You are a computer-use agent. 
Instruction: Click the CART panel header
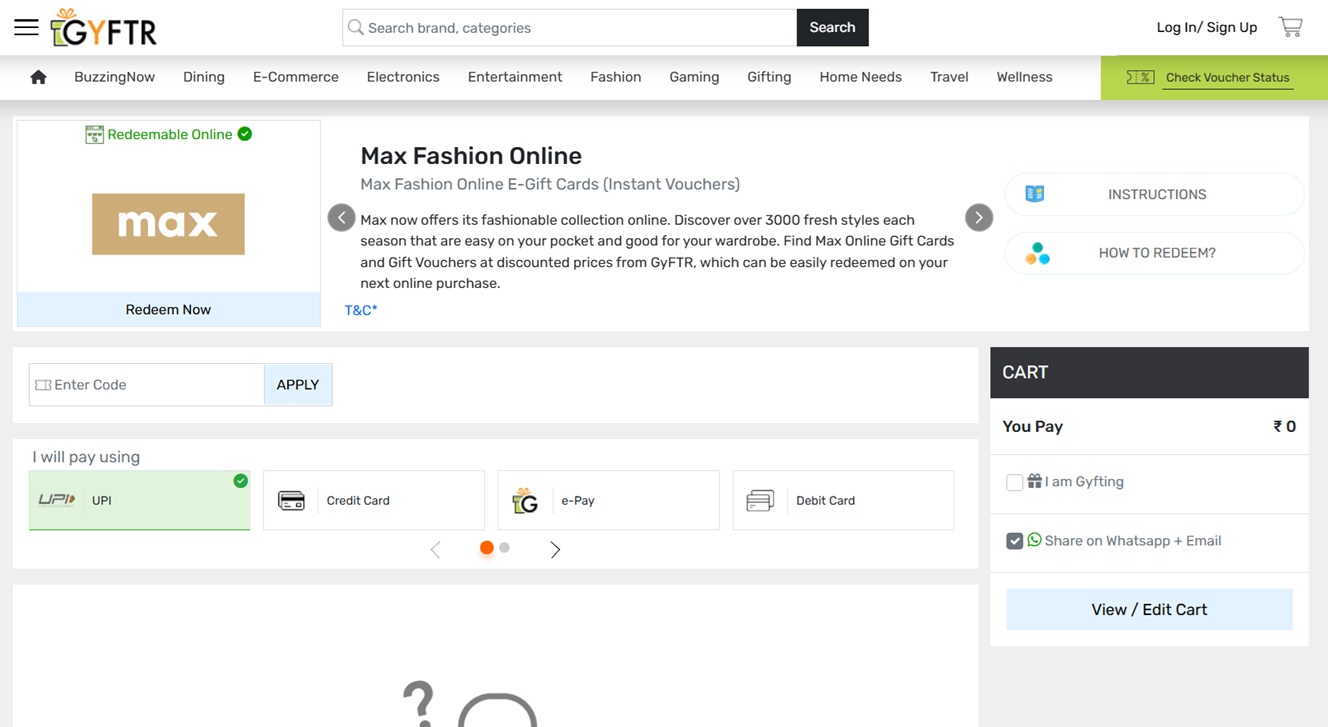(x=1149, y=372)
